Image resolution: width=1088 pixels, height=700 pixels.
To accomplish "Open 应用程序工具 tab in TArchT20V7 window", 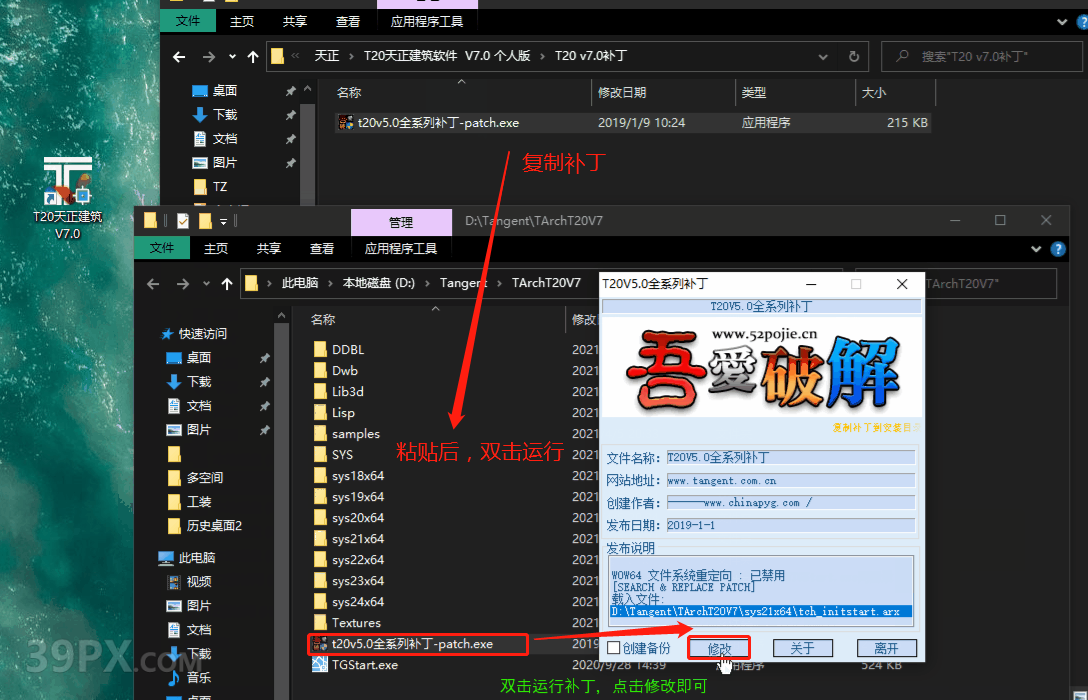I will pyautogui.click(x=401, y=248).
